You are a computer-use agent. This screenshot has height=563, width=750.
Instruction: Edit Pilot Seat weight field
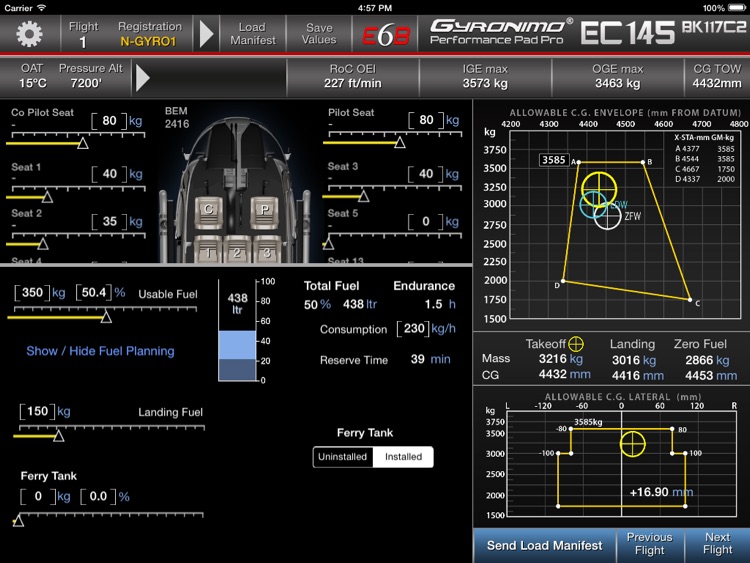coord(426,120)
